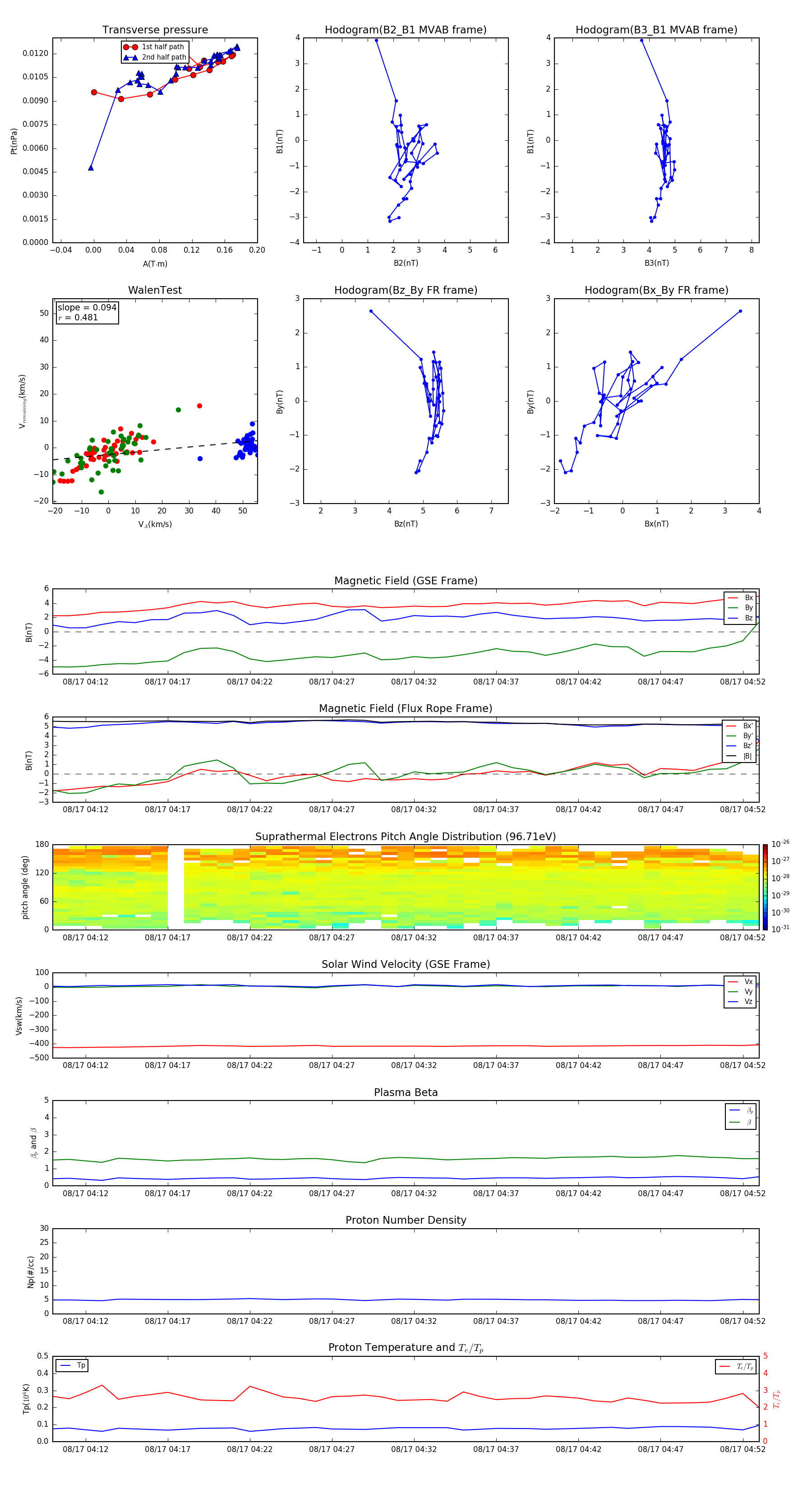This screenshot has height=1489, width=812.
Task: Click the 'B2(nT)' x-axis label
Action: click(406, 263)
